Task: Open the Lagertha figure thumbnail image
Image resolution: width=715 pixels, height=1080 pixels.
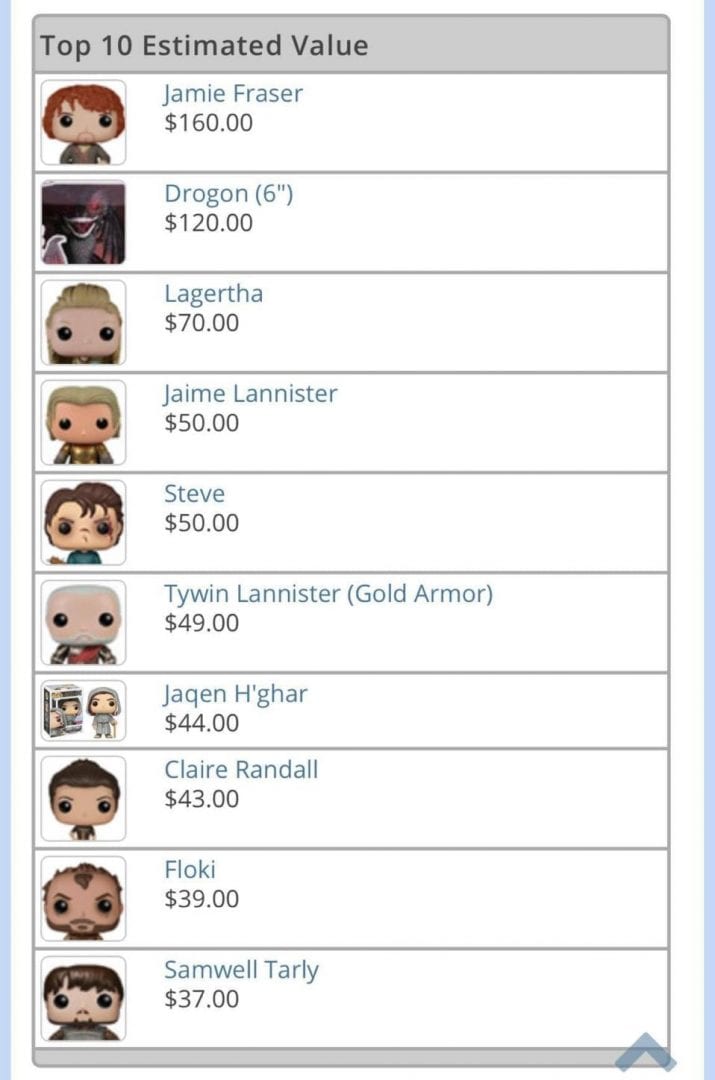Action: coord(83,322)
